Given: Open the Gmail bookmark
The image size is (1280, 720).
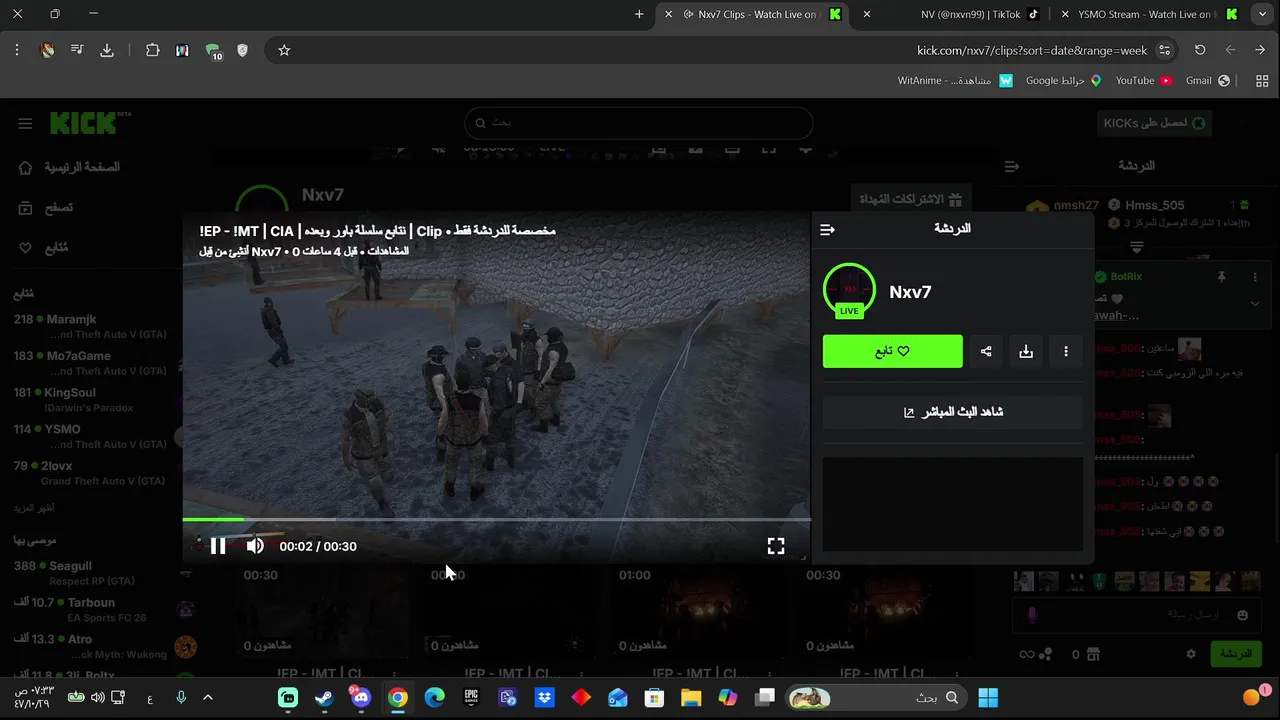Looking at the screenshot, I should click(x=1207, y=80).
